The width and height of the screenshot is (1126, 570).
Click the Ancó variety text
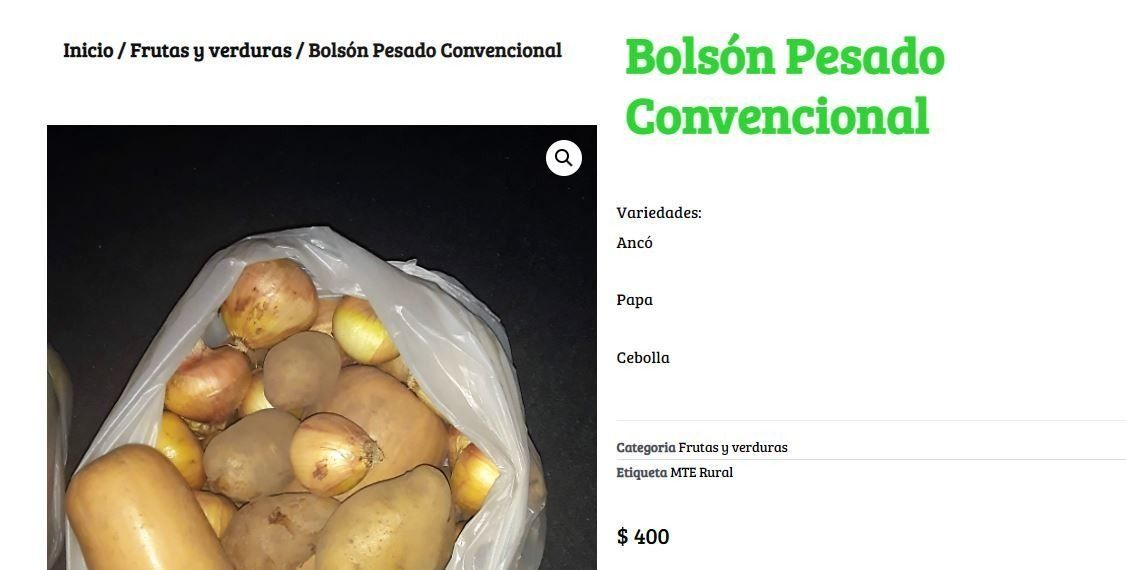click(634, 243)
